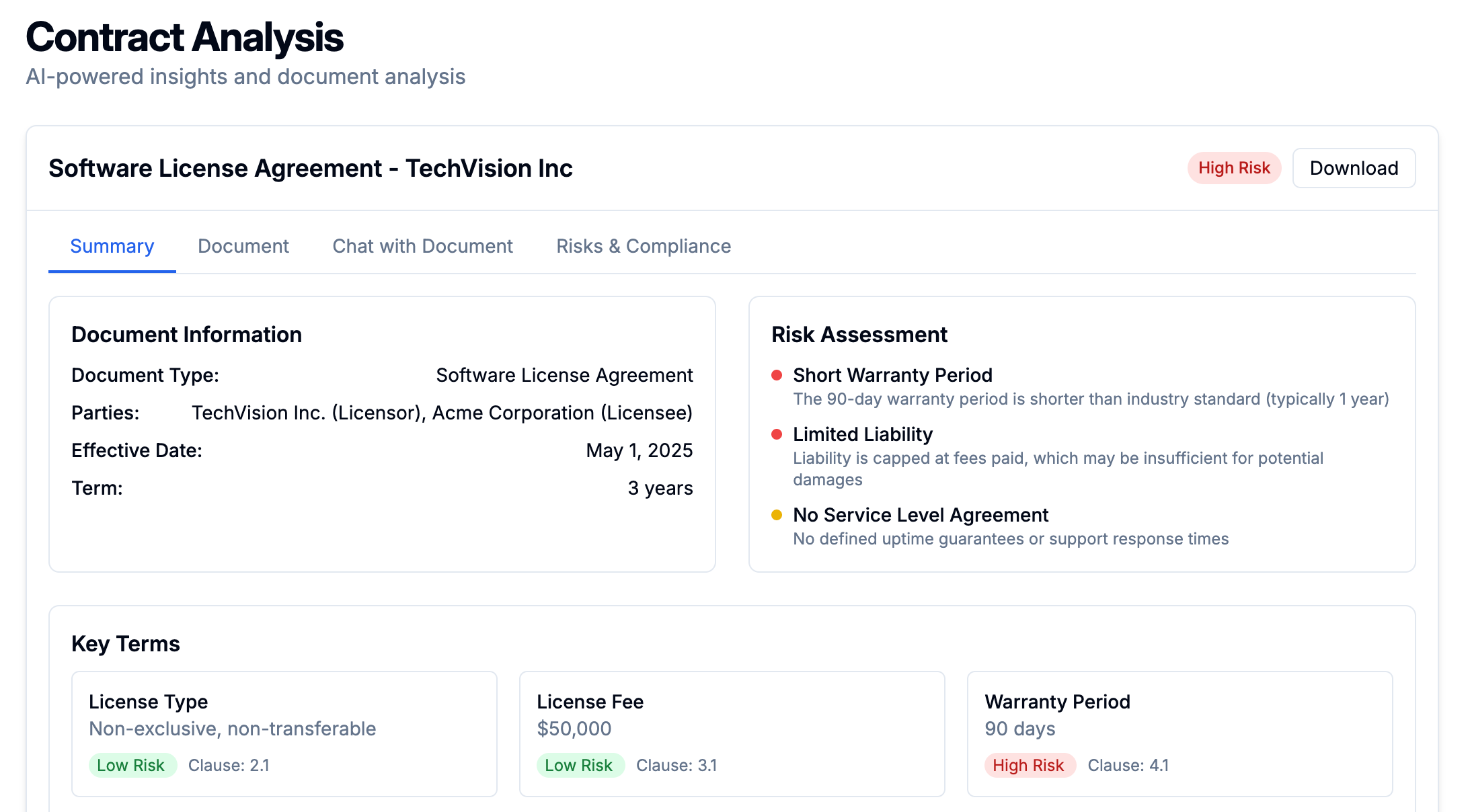Click the High Risk badge in the header
Screen dimensions: 1470x812
tap(1234, 168)
